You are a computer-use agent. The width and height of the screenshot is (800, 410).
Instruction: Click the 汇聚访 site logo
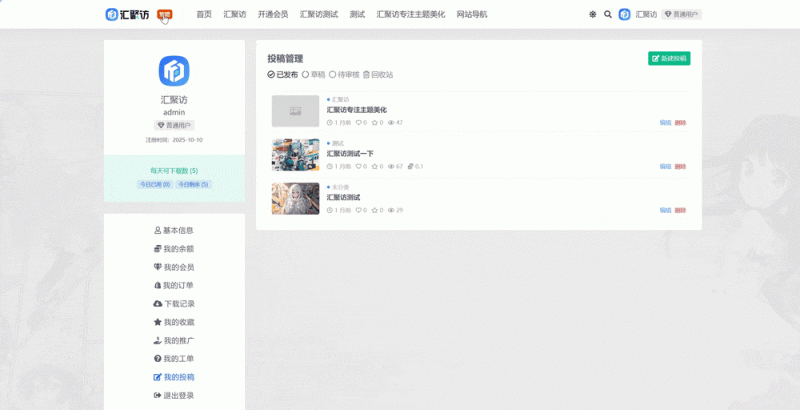pyautogui.click(x=128, y=14)
